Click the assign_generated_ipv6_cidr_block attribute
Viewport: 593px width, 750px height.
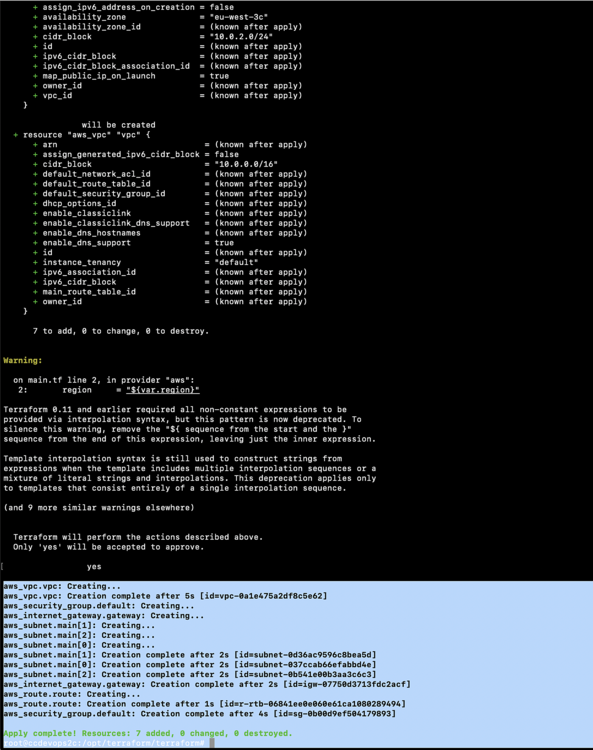[121, 154]
